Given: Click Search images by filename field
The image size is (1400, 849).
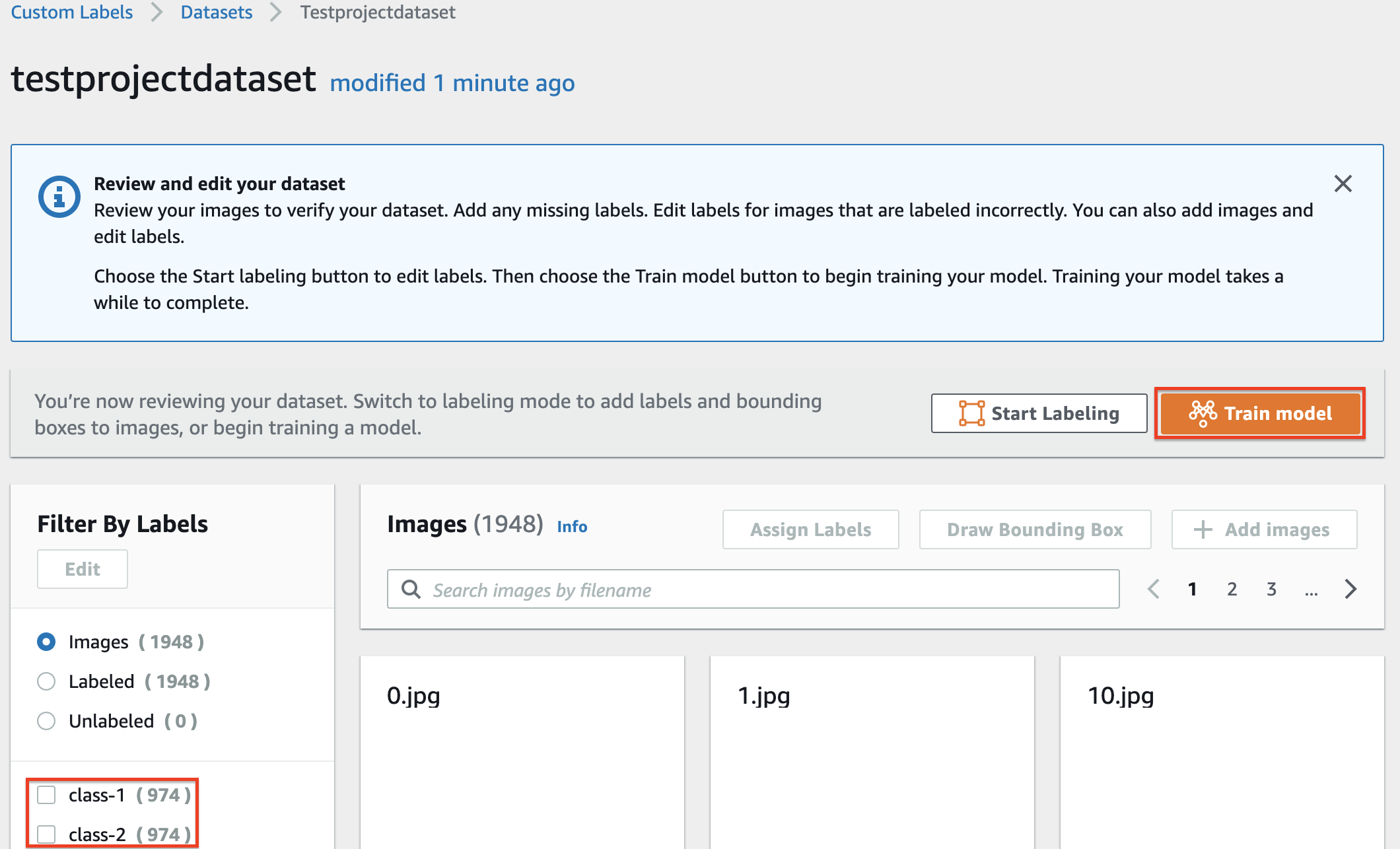Looking at the screenshot, I should pyautogui.click(x=766, y=589).
